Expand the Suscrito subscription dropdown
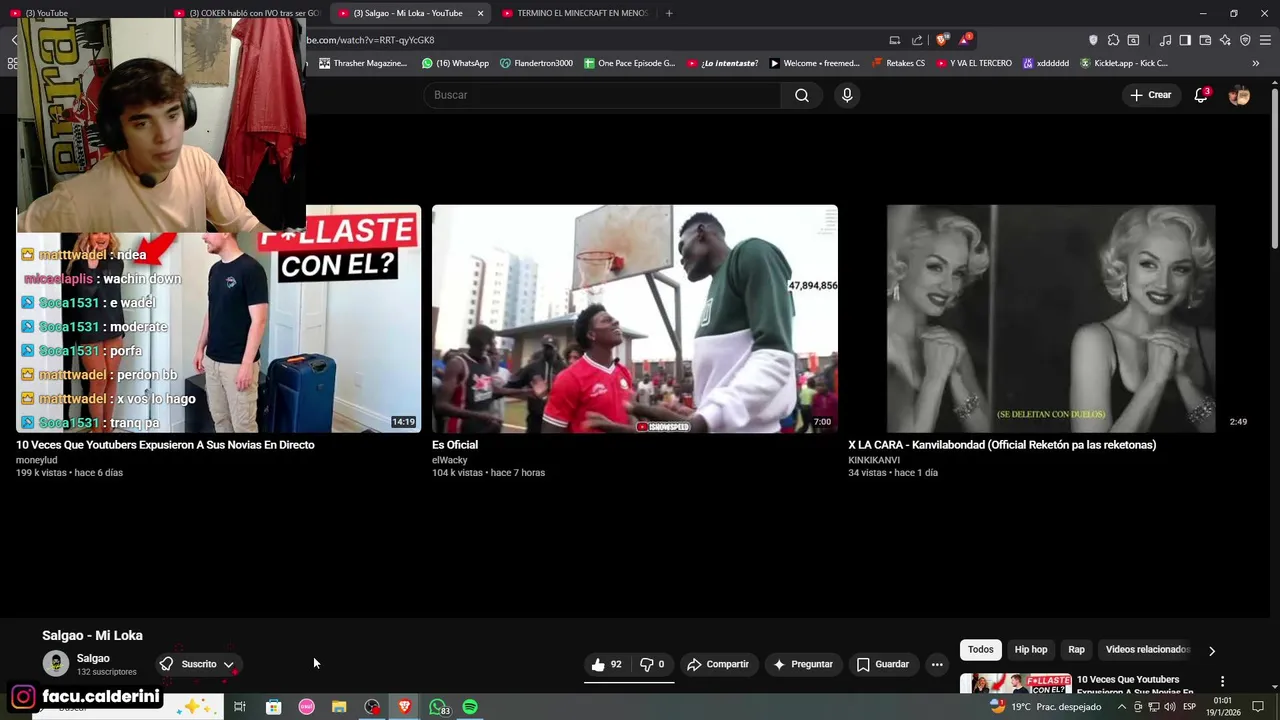1280x720 pixels. tap(198, 664)
